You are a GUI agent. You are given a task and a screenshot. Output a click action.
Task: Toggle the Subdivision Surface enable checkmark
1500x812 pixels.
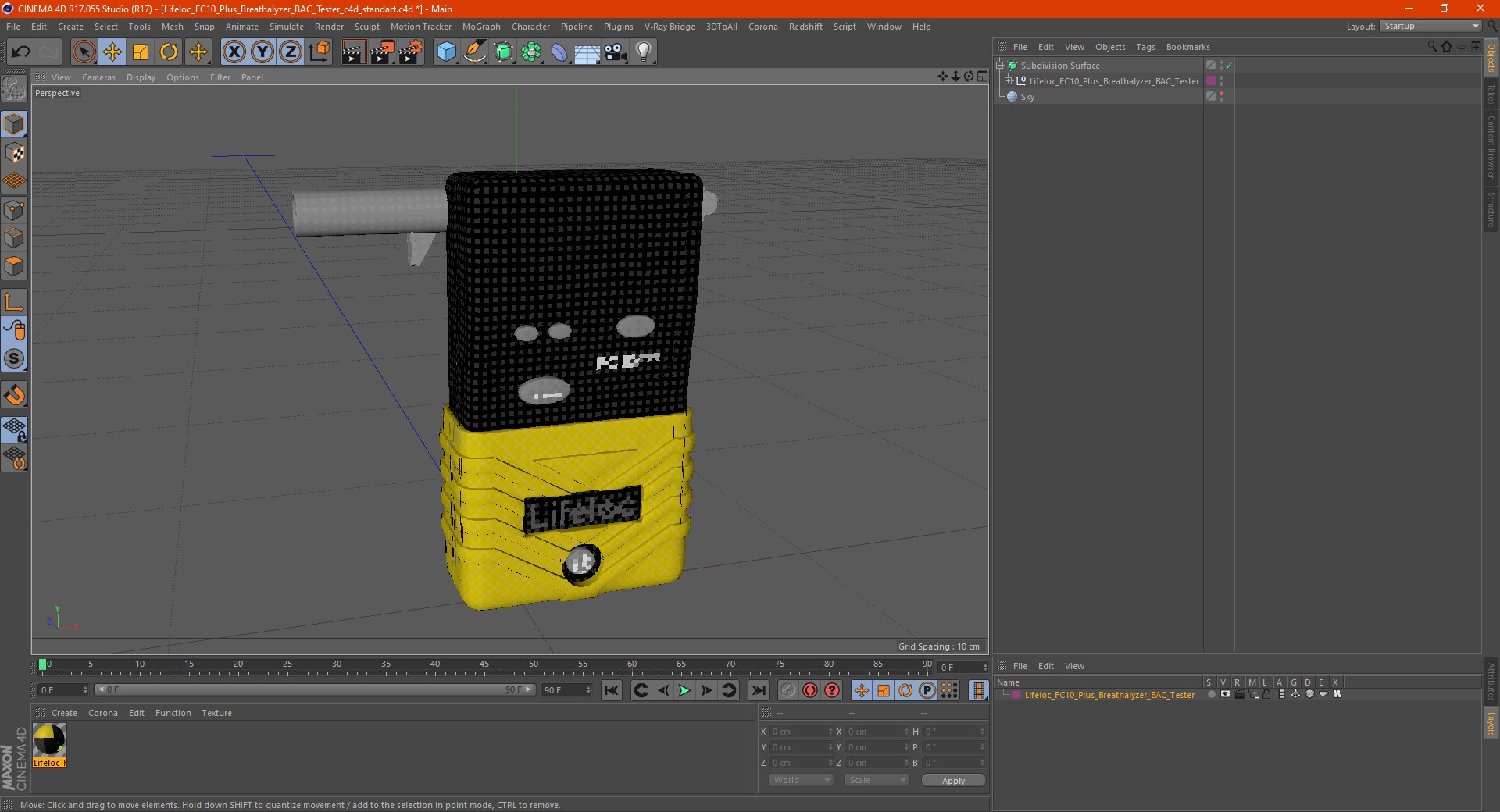[1228, 66]
